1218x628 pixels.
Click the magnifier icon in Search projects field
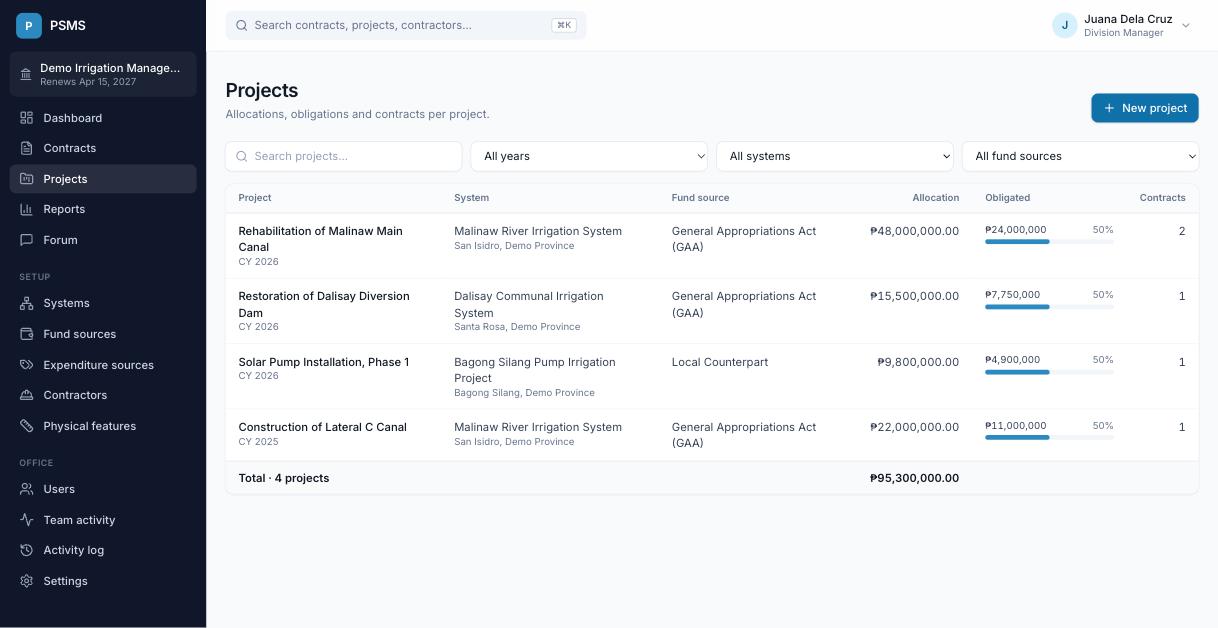(x=241, y=156)
